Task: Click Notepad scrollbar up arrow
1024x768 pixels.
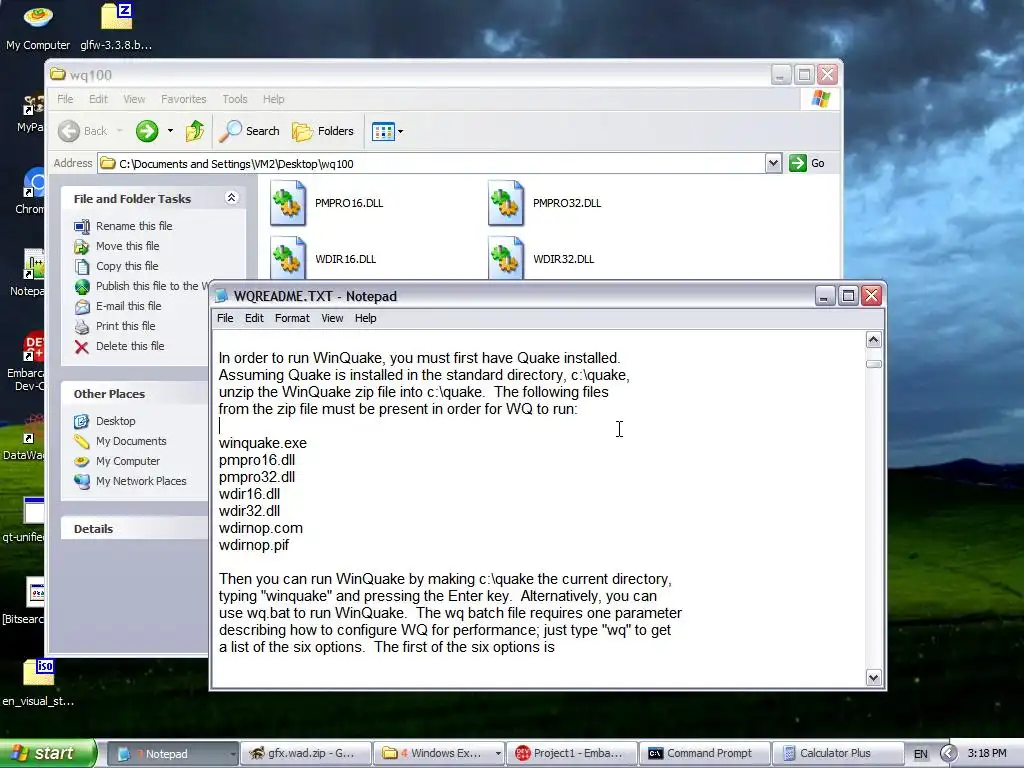Action: 873,340
